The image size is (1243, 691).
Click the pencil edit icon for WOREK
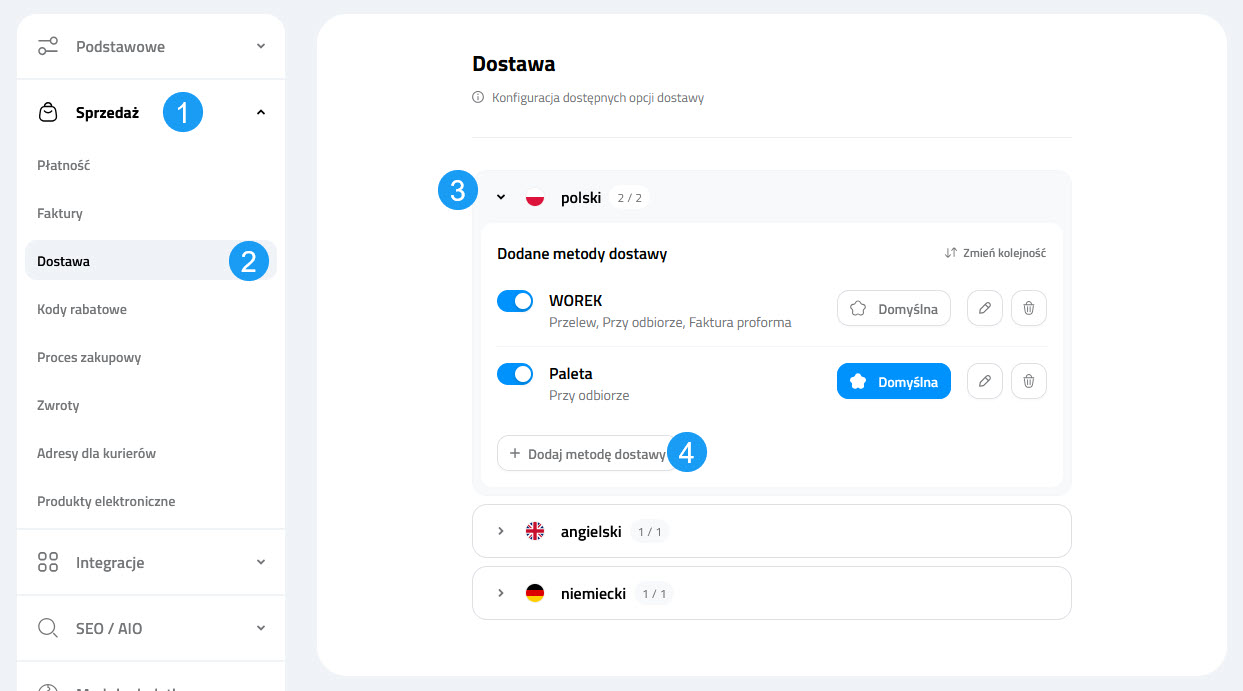point(984,309)
